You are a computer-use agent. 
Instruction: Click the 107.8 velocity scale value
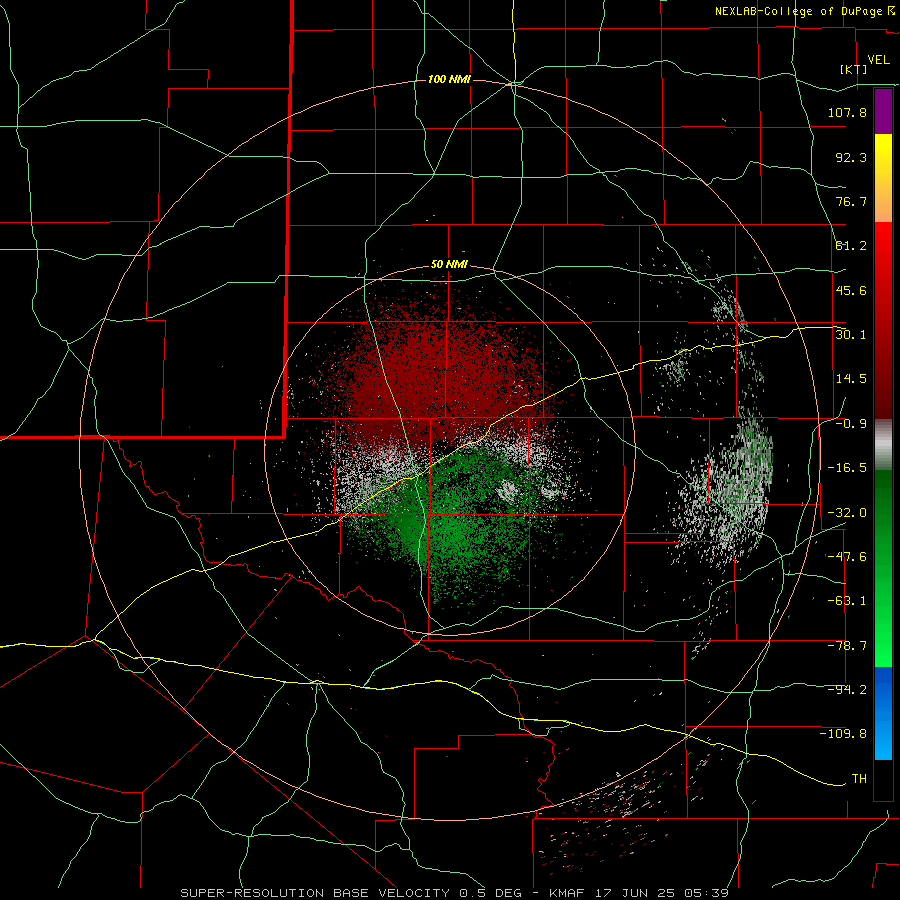pyautogui.click(x=847, y=112)
